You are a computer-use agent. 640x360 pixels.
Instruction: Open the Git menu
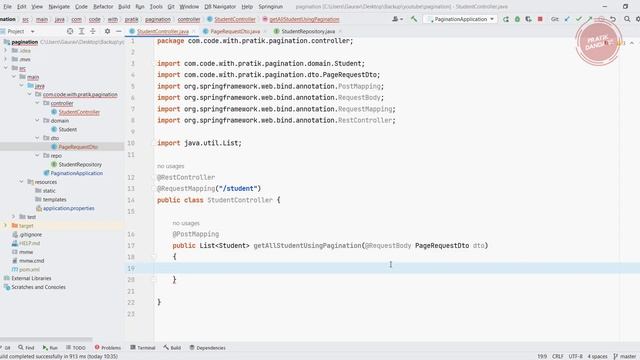[x=171, y=7]
